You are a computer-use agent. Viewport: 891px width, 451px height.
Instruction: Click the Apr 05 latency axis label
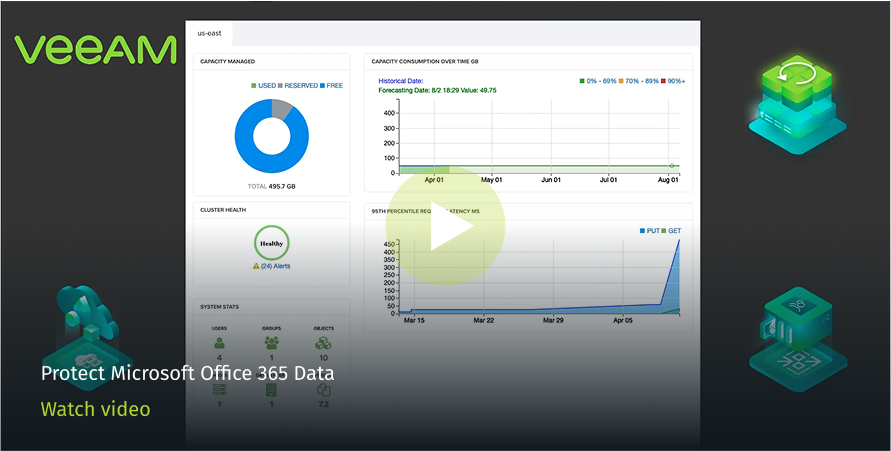(x=623, y=321)
